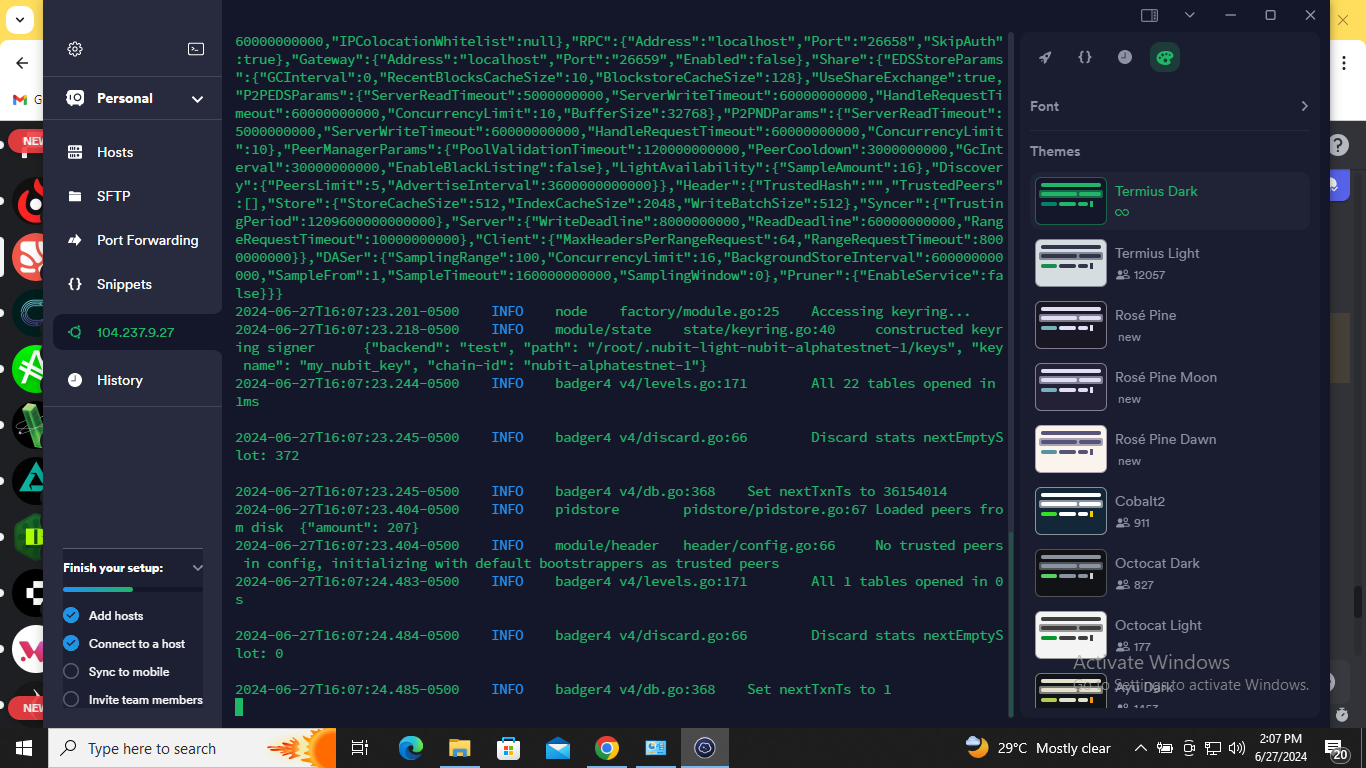
Task: Open the history clock tab in right panel
Action: point(1125,57)
